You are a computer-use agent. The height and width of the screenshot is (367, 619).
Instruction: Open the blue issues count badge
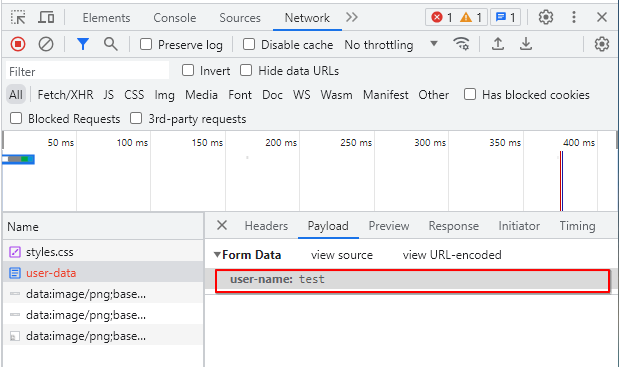pyautogui.click(x=505, y=17)
